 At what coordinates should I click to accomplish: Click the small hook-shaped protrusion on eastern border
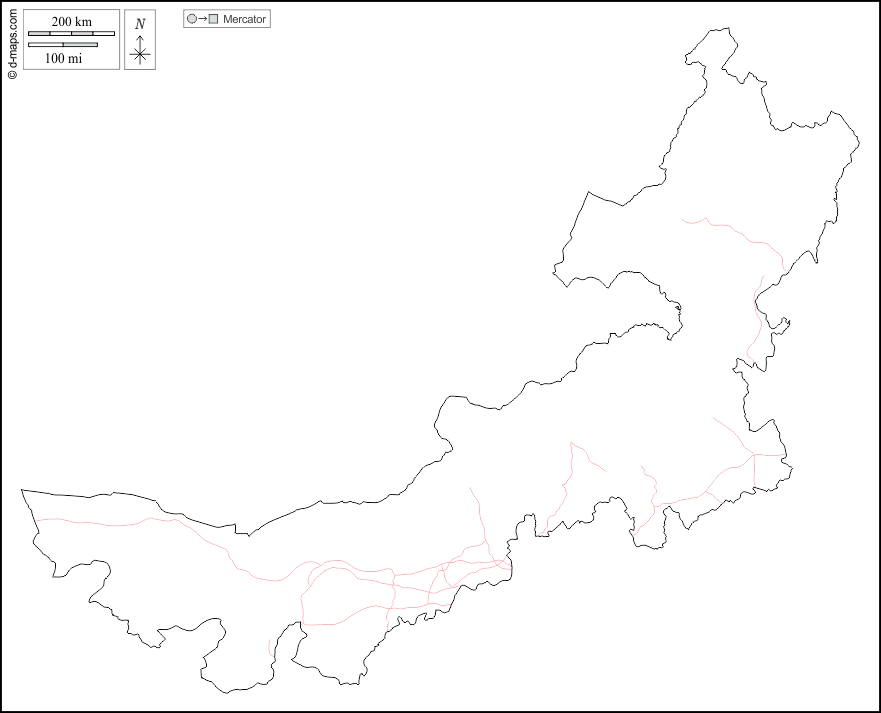[x=786, y=321]
